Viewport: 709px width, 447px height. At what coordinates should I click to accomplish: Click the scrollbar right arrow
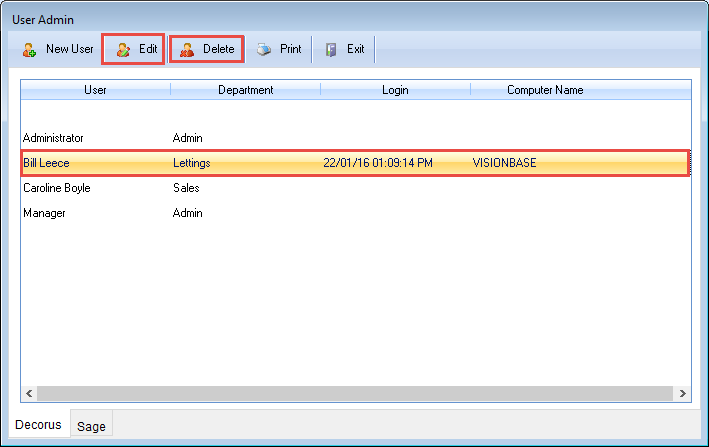pos(682,393)
